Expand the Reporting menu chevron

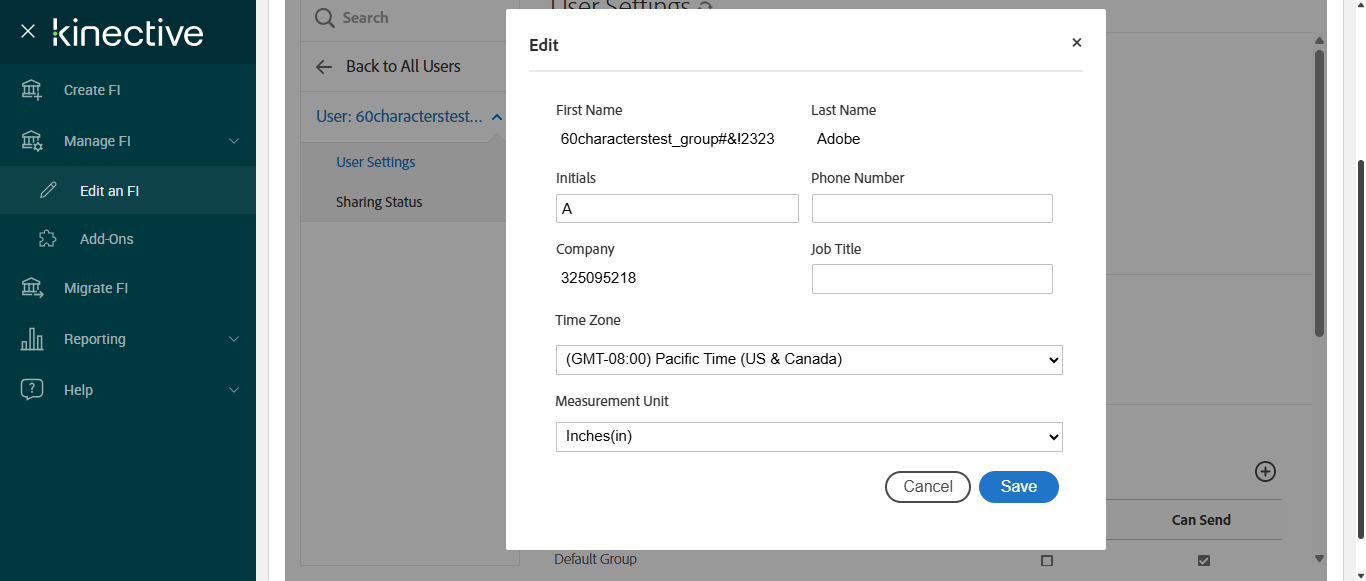234,339
